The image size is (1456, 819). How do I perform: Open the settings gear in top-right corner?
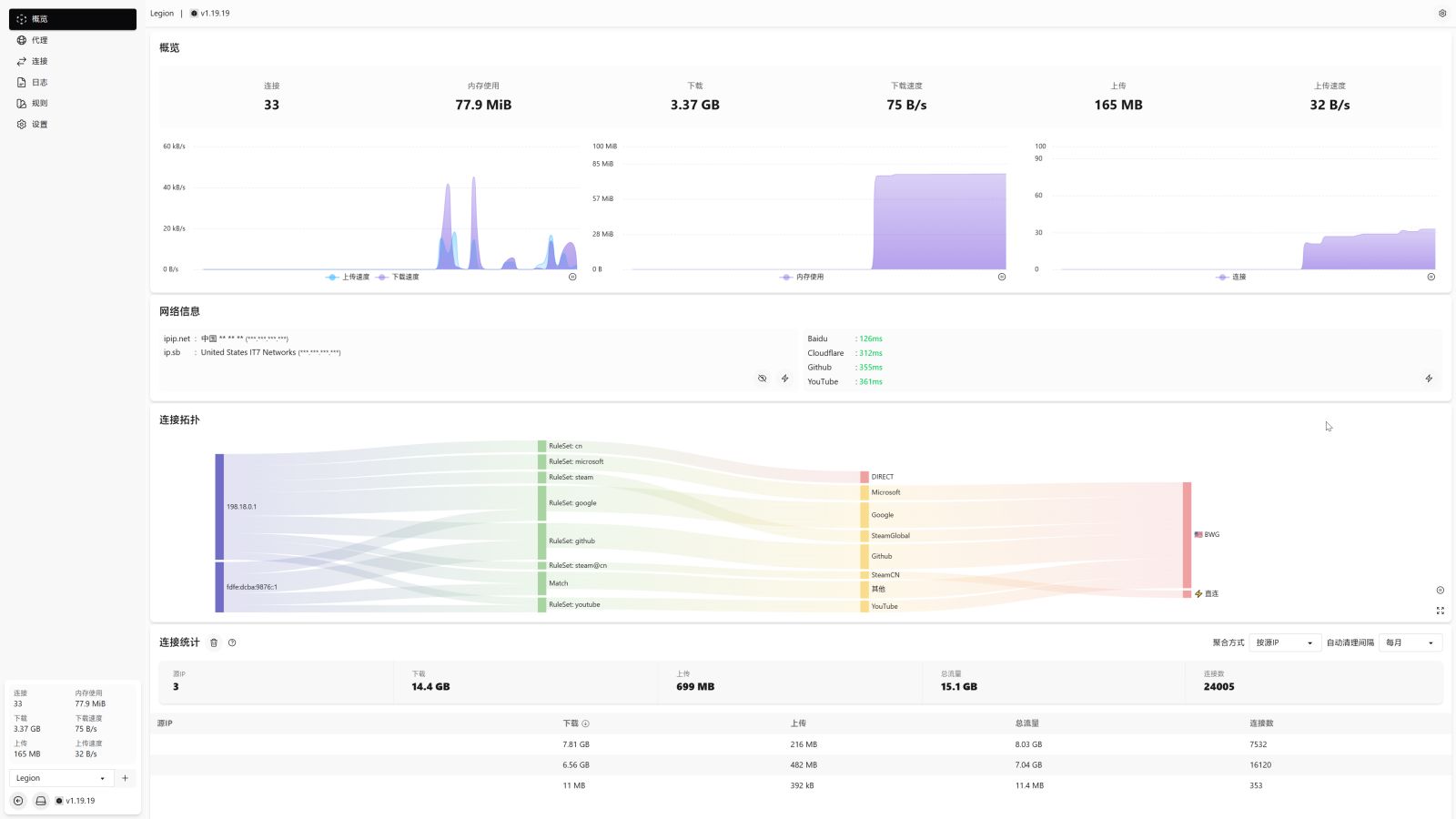pos(1441,14)
